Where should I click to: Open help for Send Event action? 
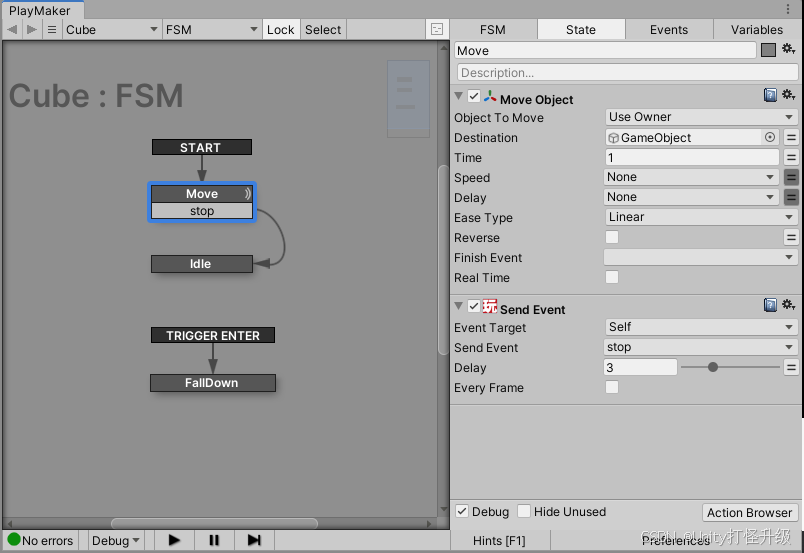(x=770, y=305)
